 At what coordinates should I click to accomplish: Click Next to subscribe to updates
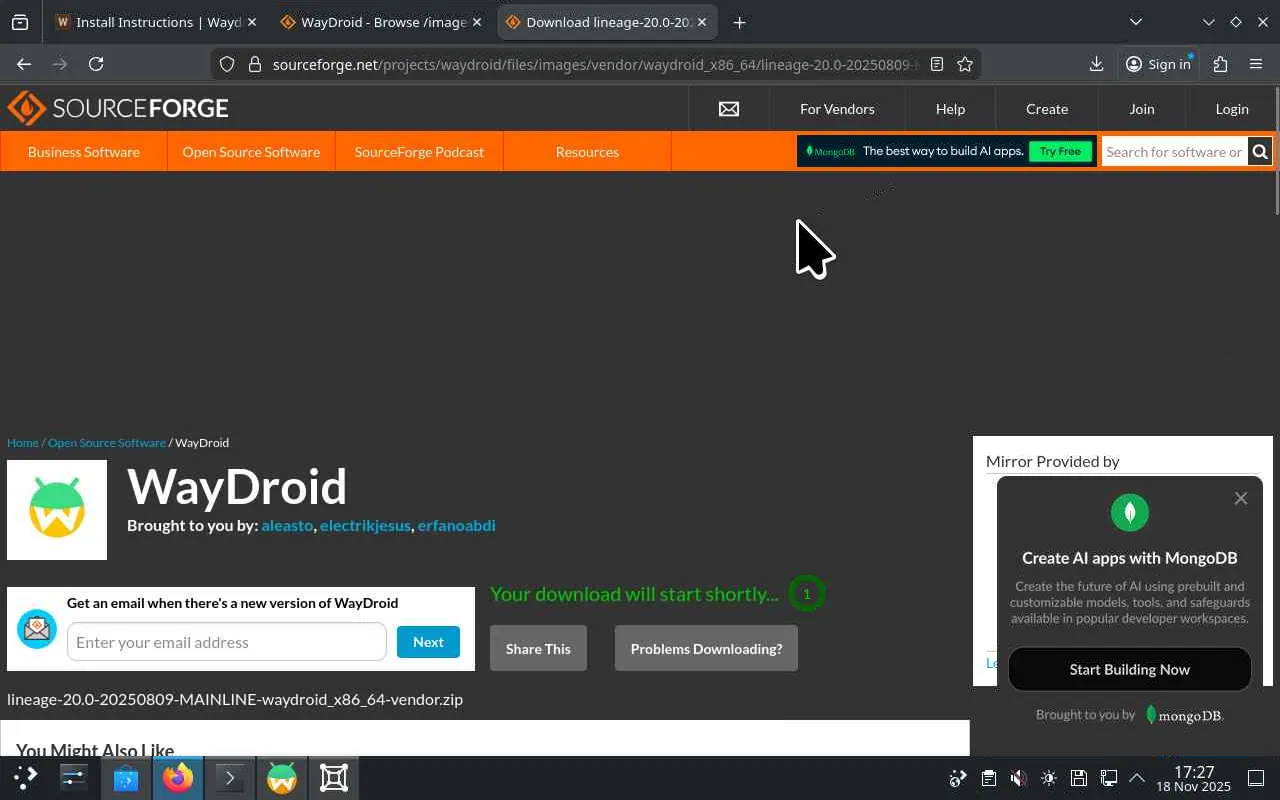428,642
